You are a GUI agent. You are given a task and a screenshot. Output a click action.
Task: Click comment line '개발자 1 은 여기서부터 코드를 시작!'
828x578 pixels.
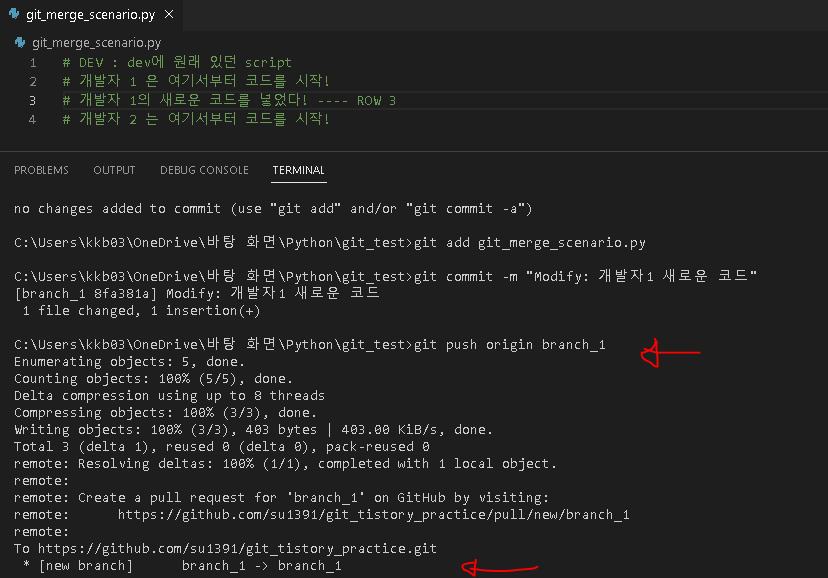pyautogui.click(x=196, y=81)
